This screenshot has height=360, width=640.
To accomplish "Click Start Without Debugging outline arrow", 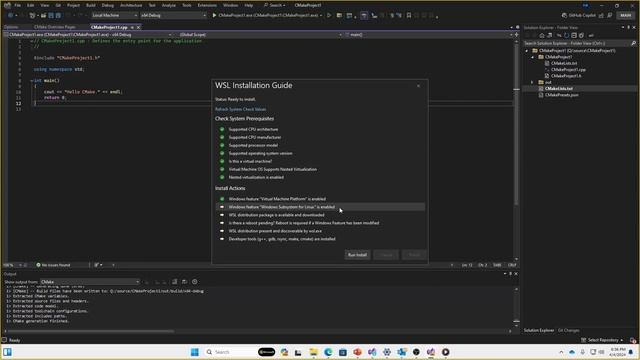I will pos(329,16).
